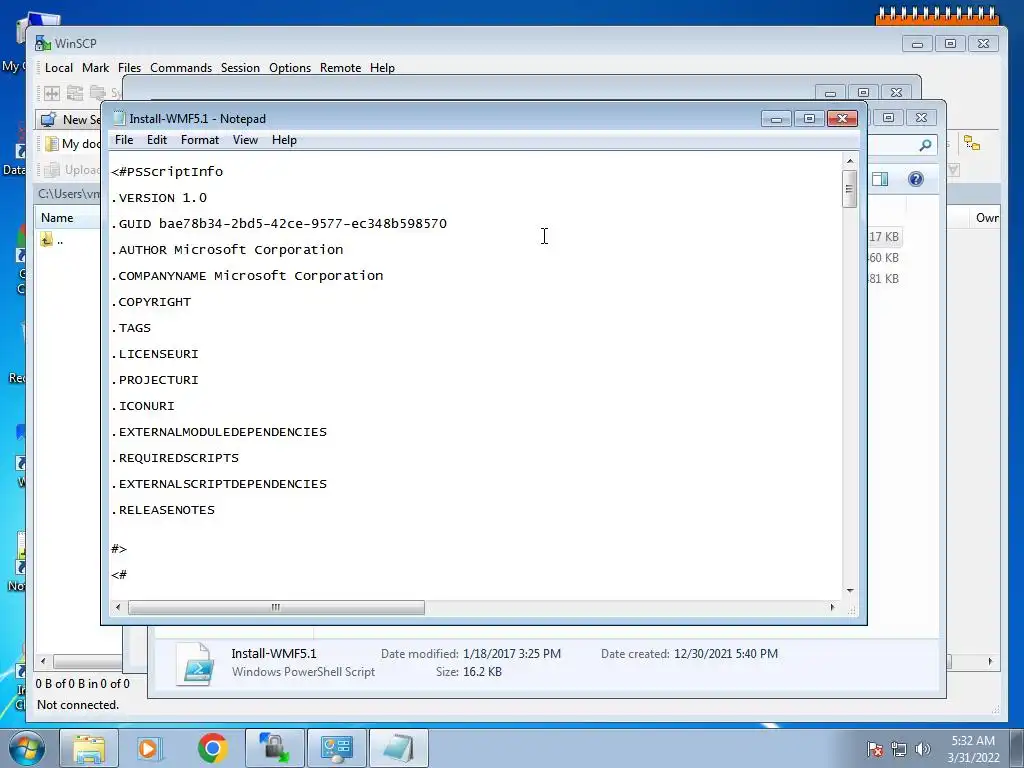Close the Install-WMF5.1 Notepad window
Screen dimensions: 1024x768
click(x=842, y=119)
